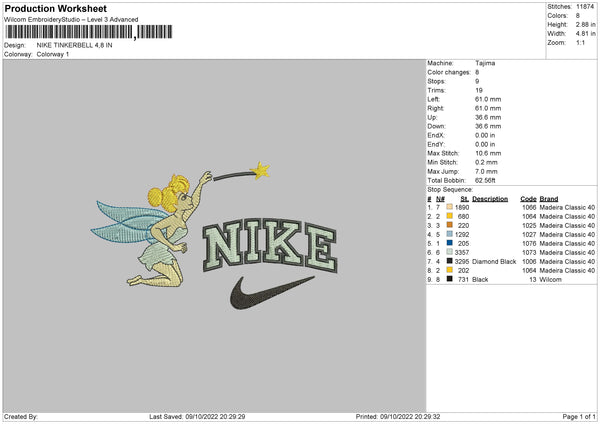Viewport: 600px width, 424px height.
Task: Click the 'Stop Sequence:' label
Action: (450, 189)
